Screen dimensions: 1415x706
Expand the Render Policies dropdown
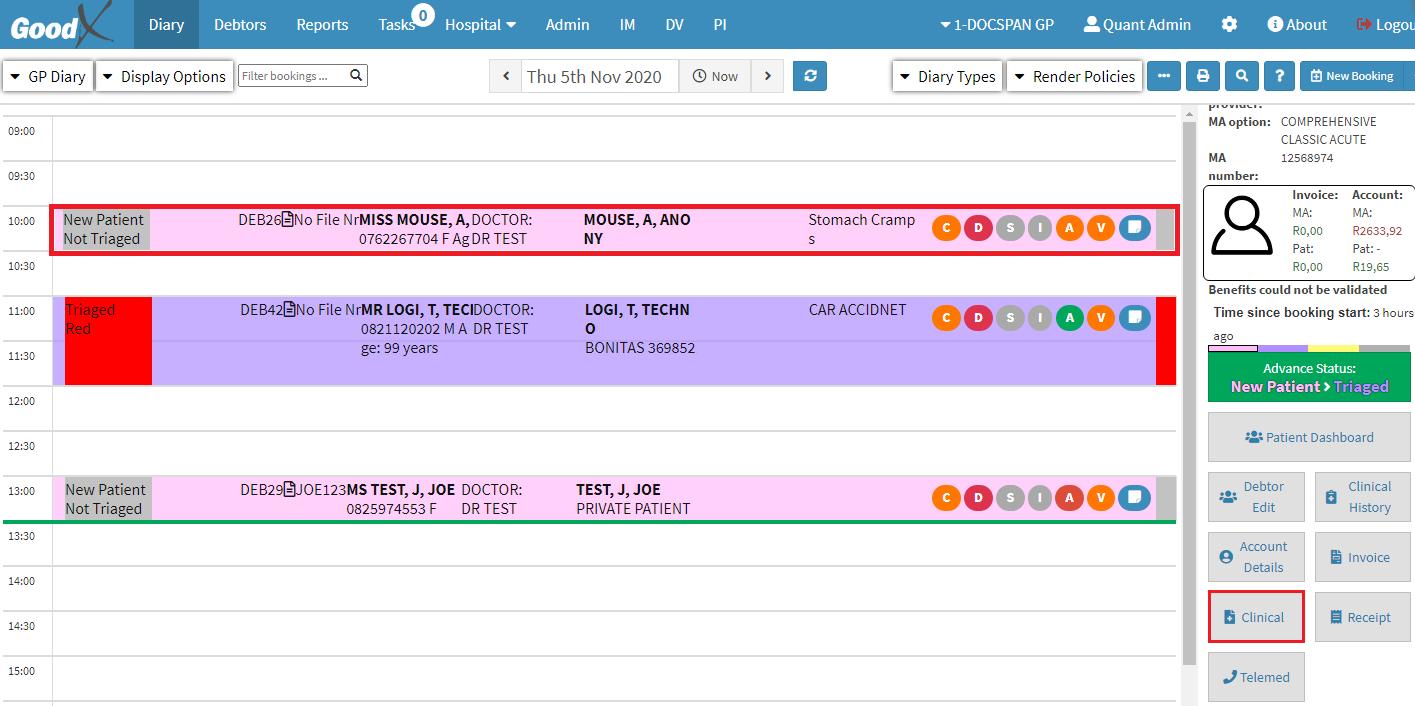click(1074, 76)
